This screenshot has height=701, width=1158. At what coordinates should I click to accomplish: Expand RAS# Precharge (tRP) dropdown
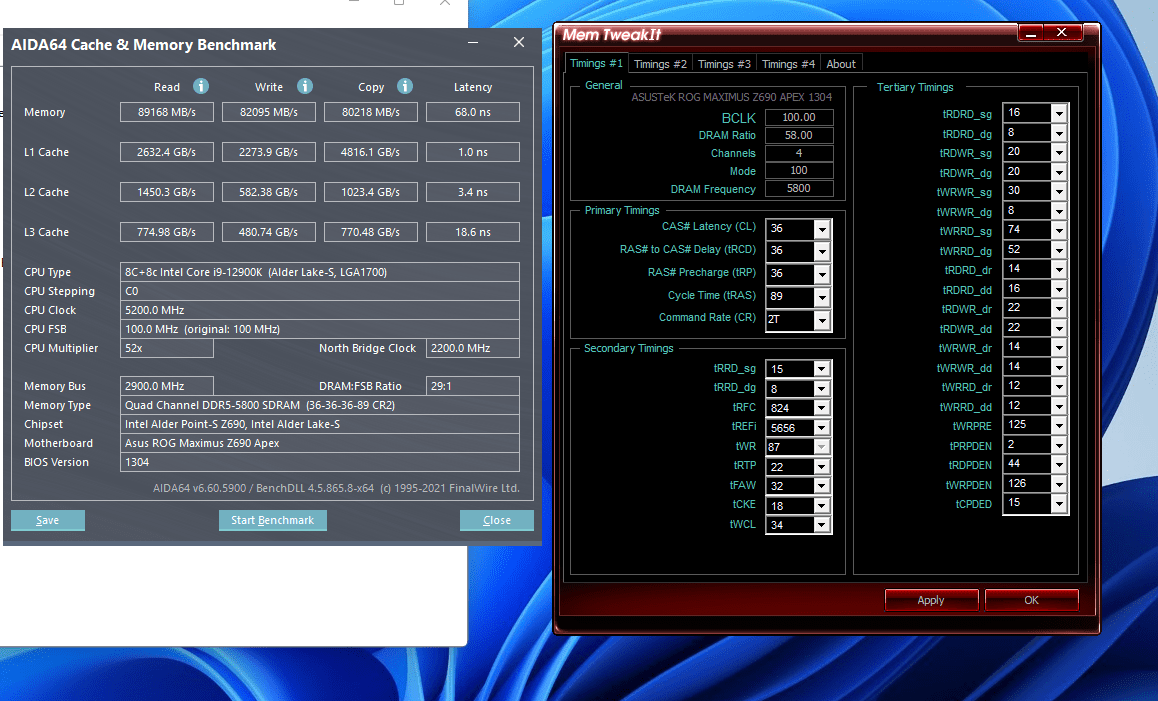coord(822,274)
